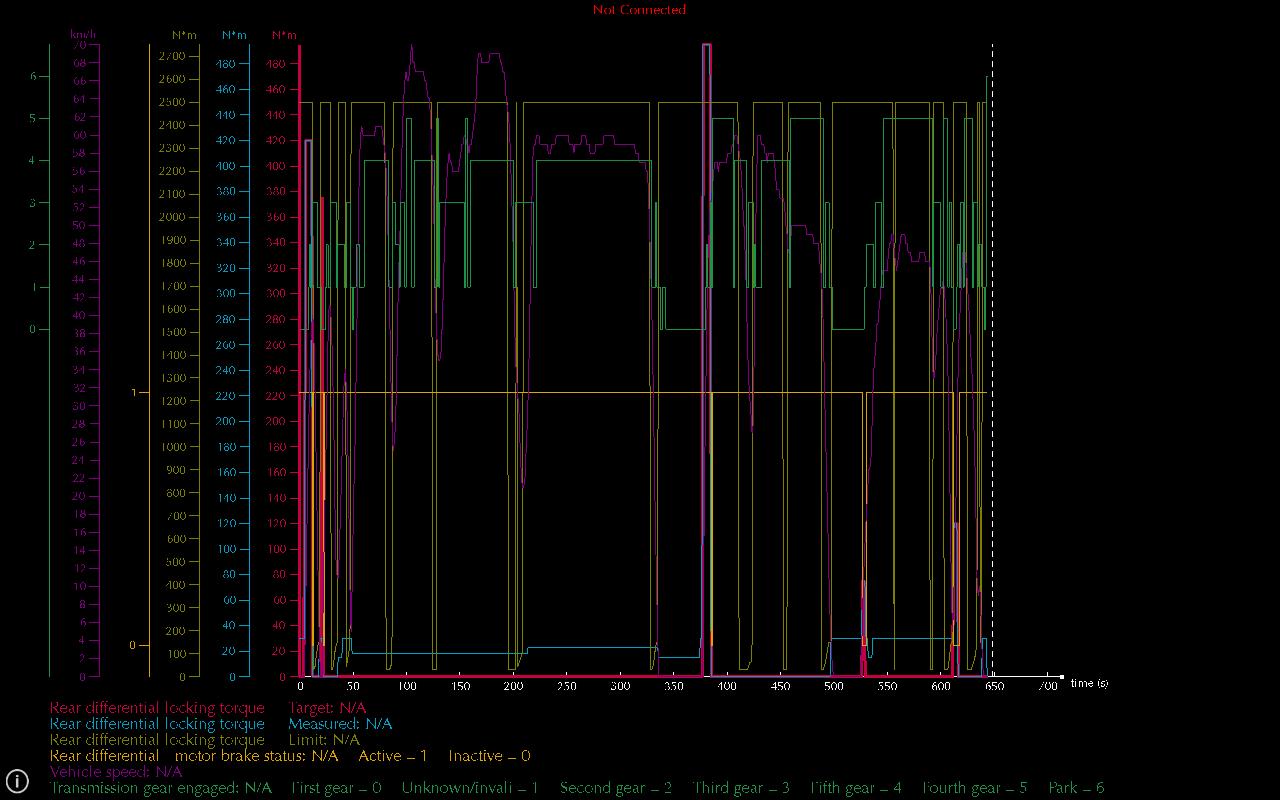Screen dimensions: 1280x800
Task: Click the 'time (s)' axis label
Action: [1089, 684]
